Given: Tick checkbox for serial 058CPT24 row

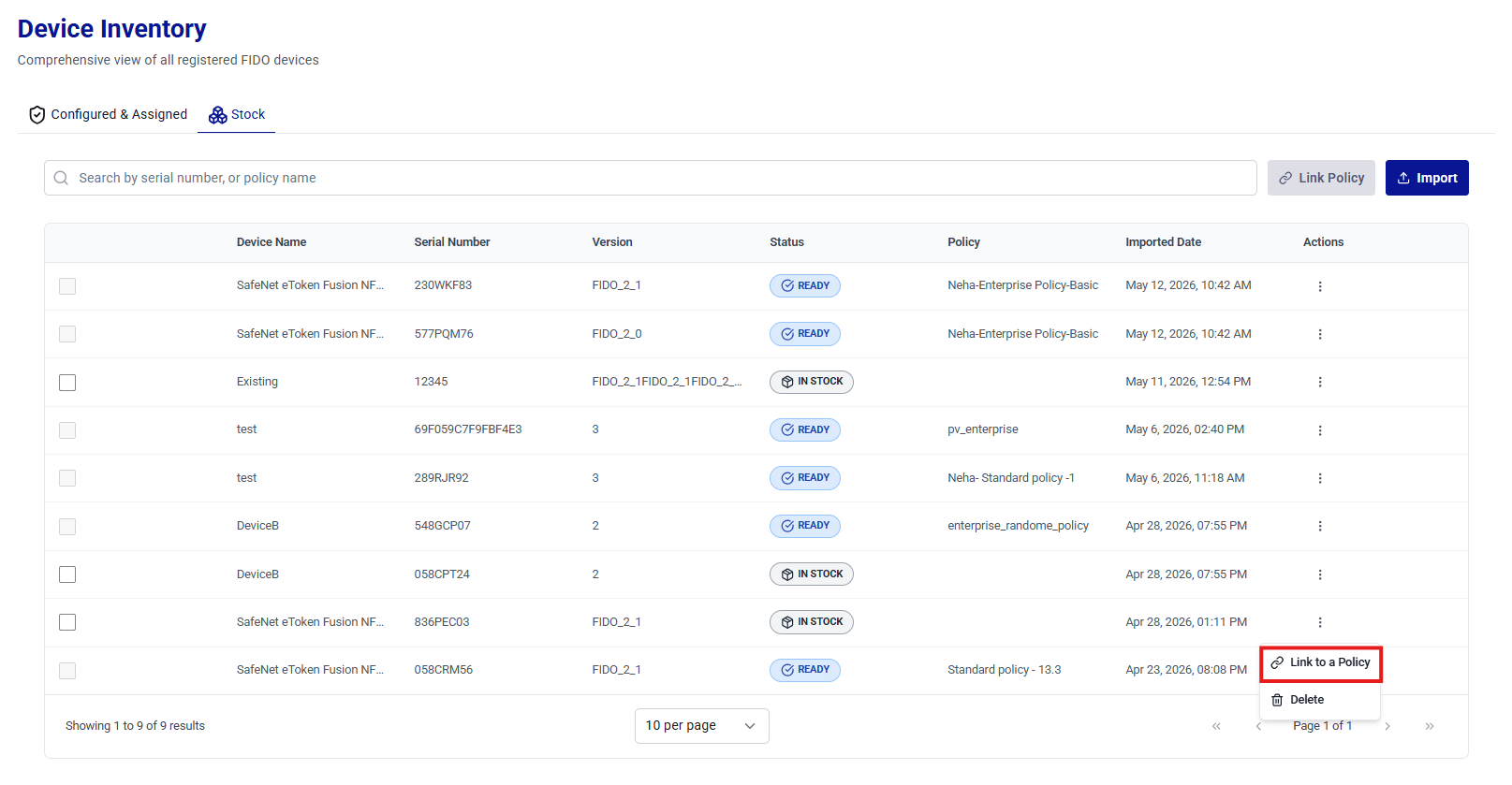Looking at the screenshot, I should (x=67, y=574).
